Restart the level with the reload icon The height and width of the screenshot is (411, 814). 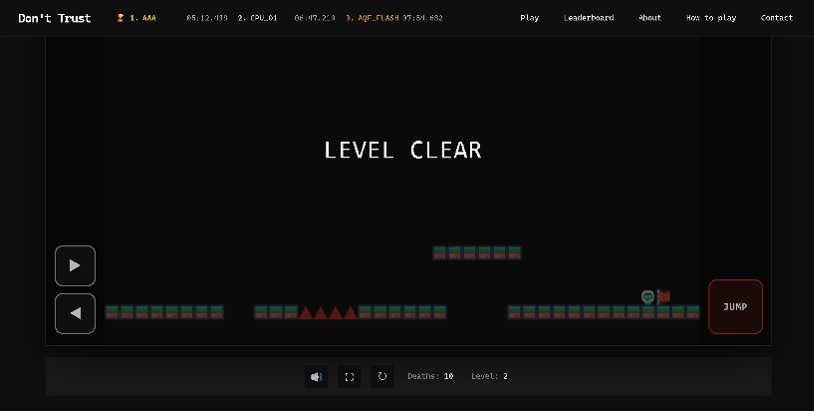coord(382,377)
